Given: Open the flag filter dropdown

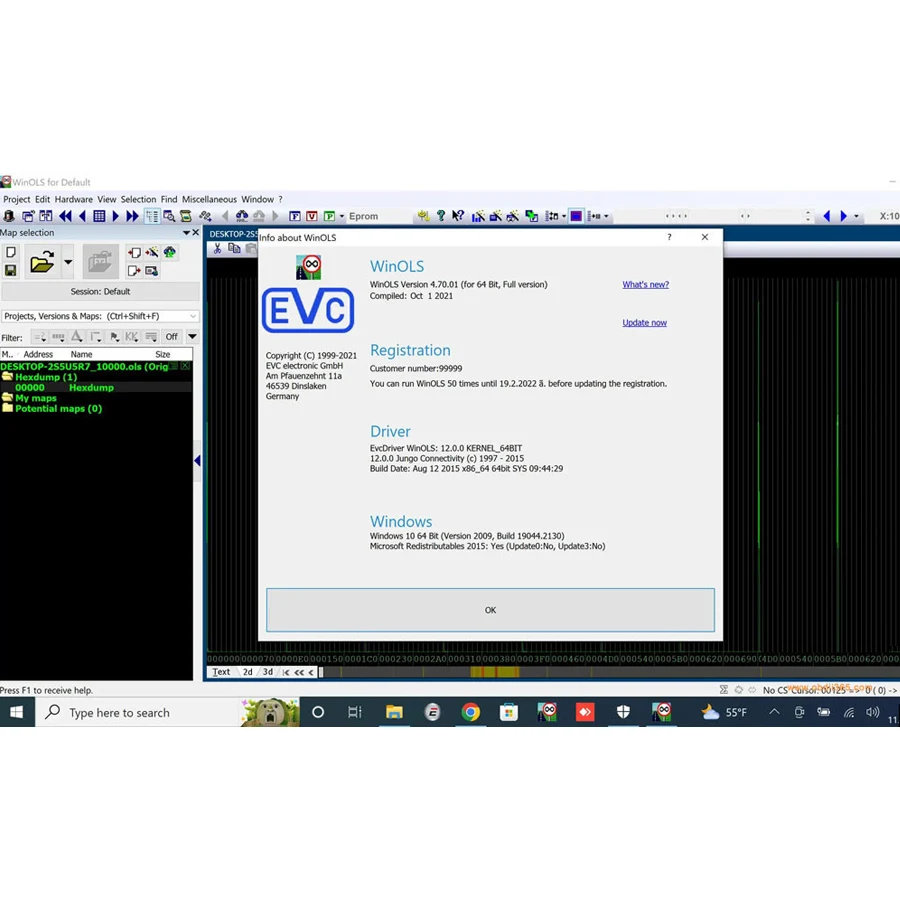Looking at the screenshot, I should (114, 337).
